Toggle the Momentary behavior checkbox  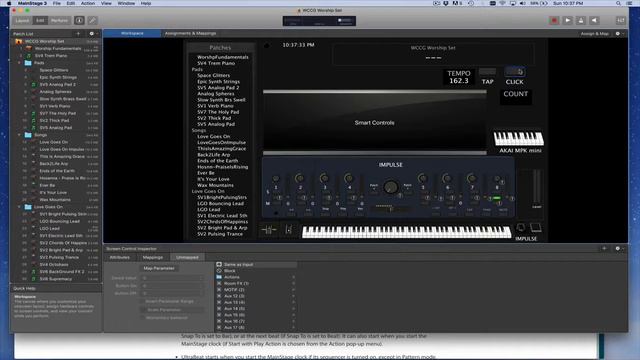coord(143,318)
